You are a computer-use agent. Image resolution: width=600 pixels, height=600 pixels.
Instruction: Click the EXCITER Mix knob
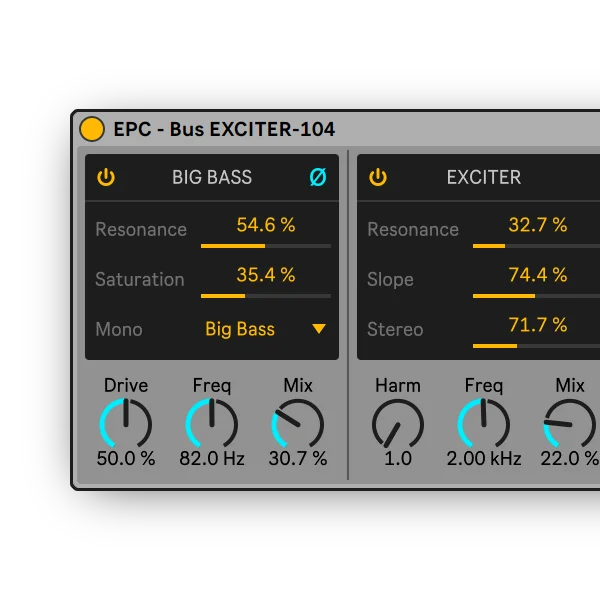click(570, 423)
